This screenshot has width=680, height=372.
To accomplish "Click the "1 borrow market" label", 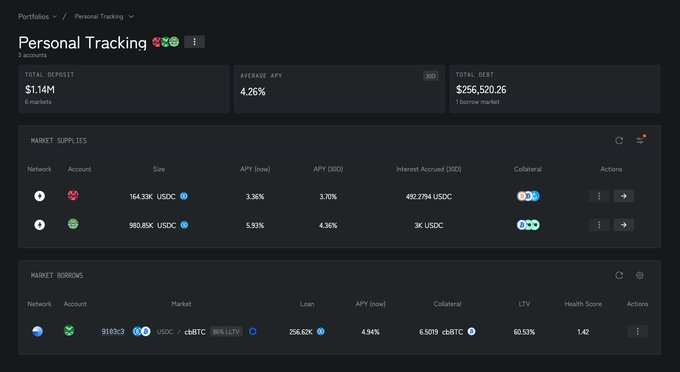I will click(x=477, y=102).
